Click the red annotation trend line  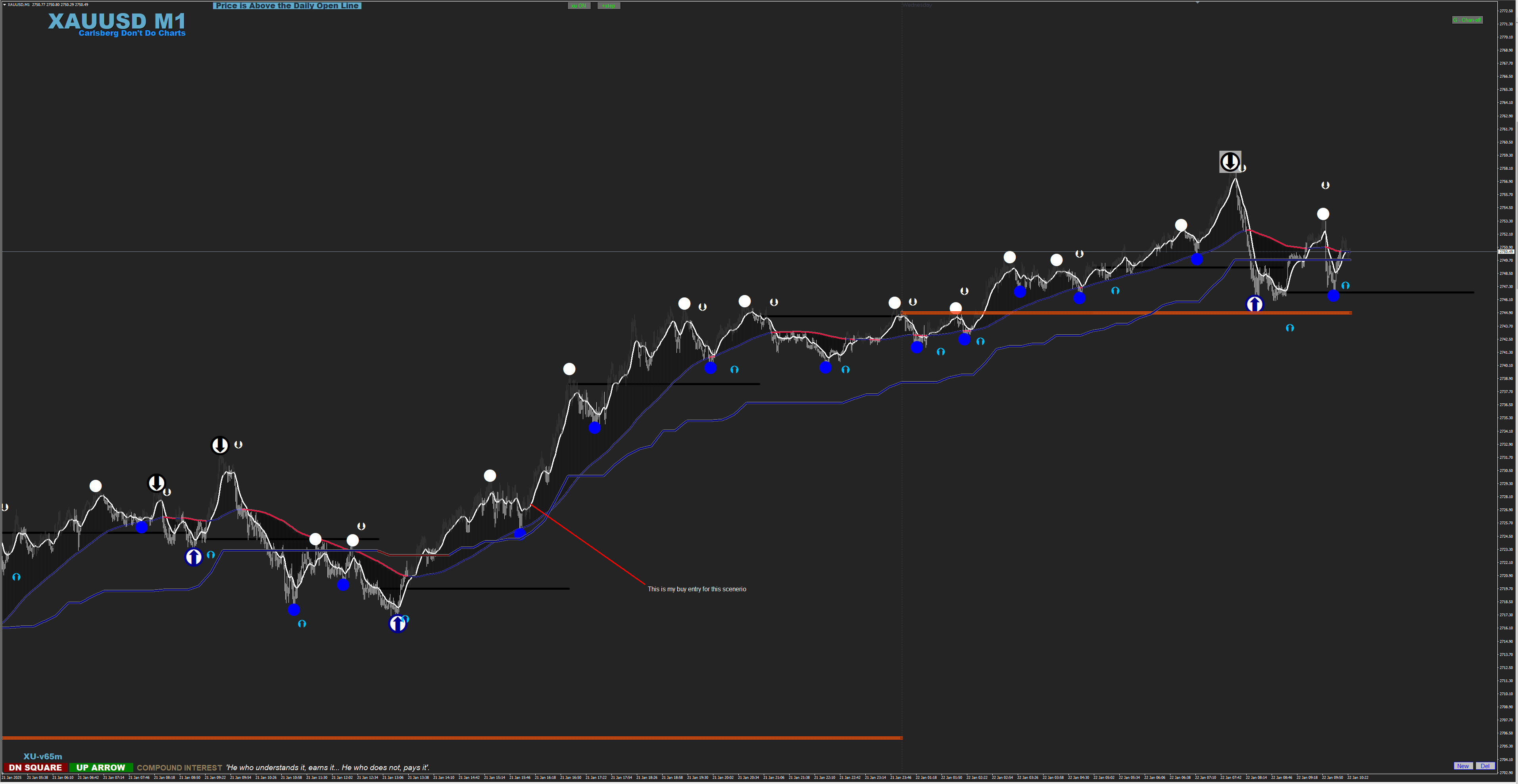[589, 545]
